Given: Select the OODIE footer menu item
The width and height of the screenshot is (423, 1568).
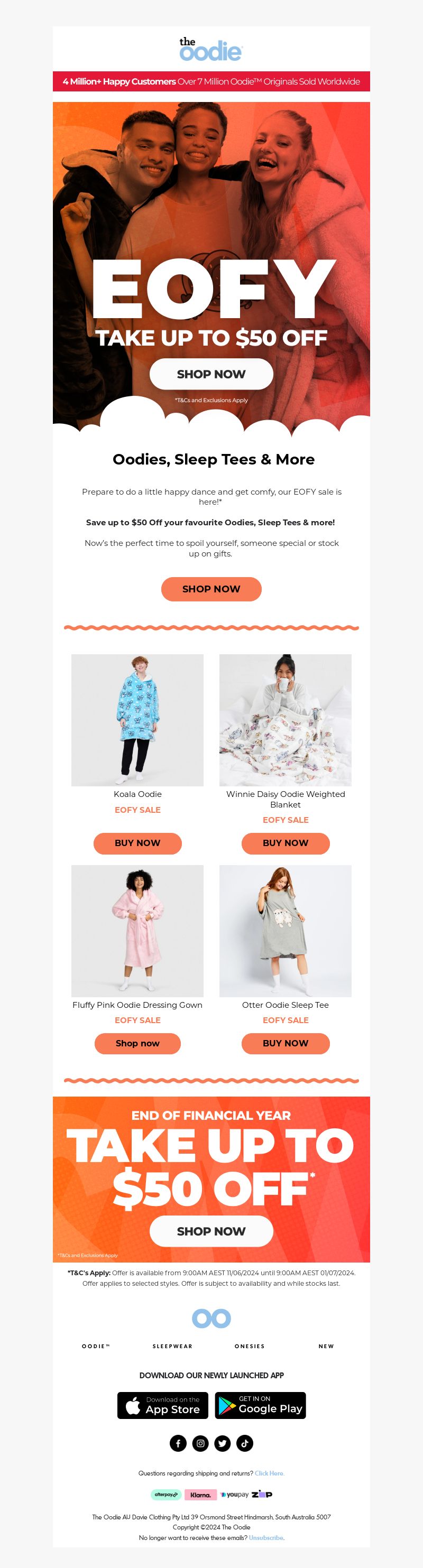Looking at the screenshot, I should click(x=96, y=1347).
